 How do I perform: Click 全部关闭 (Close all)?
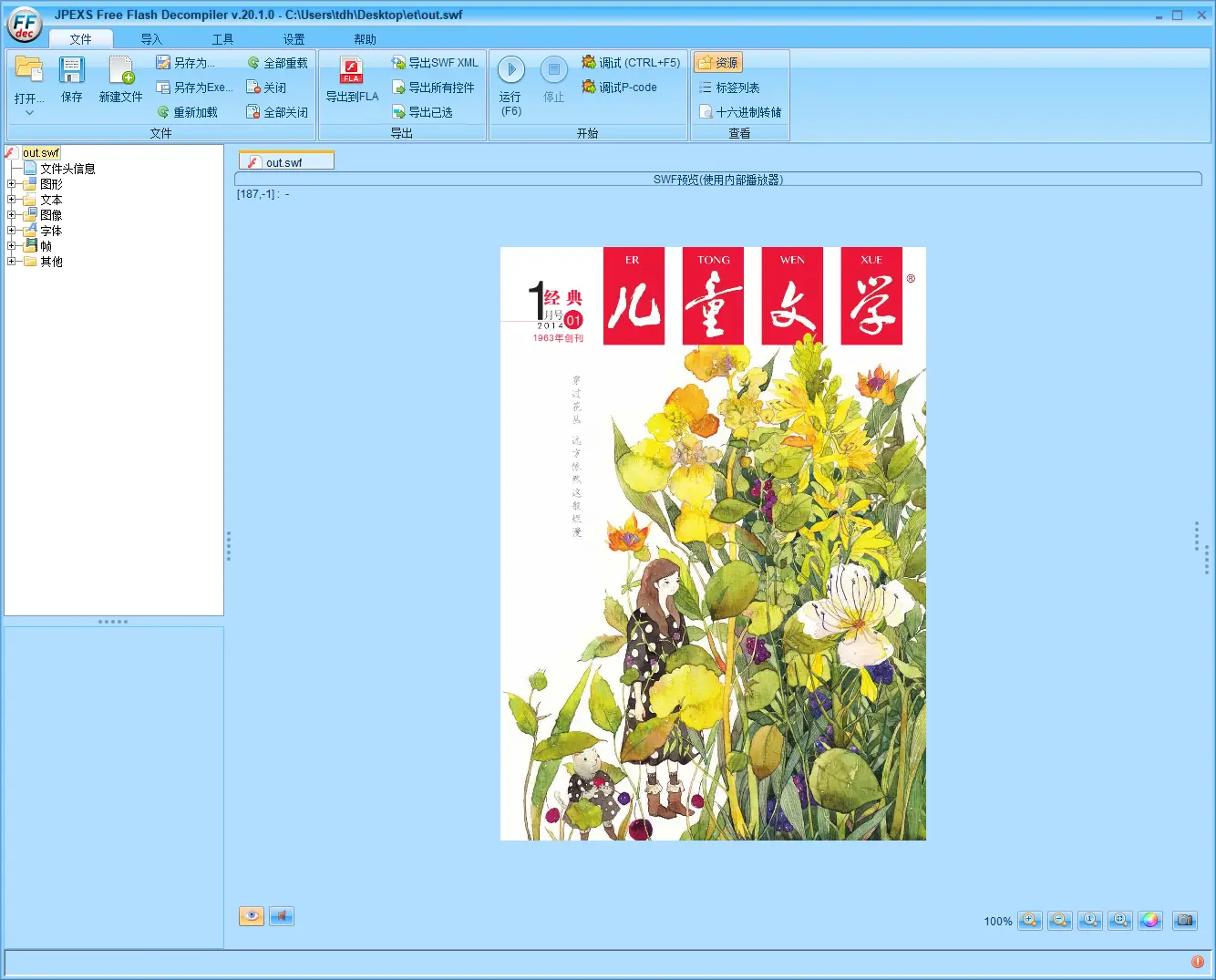tap(277, 112)
